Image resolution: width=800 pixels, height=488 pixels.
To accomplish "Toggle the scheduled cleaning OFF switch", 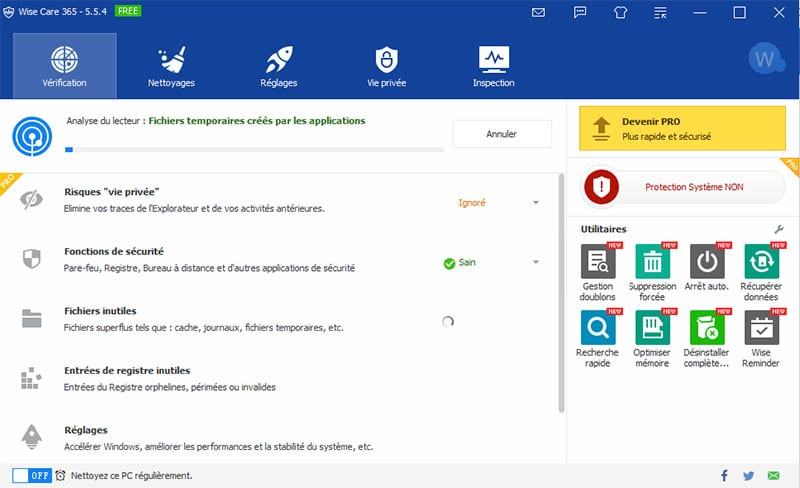I will click(x=32, y=476).
